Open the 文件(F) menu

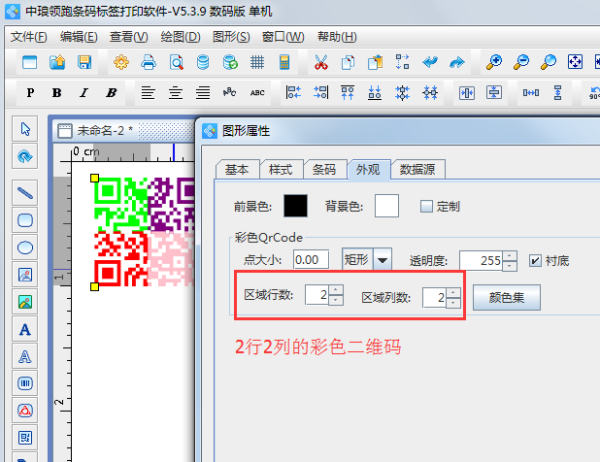(x=29, y=37)
